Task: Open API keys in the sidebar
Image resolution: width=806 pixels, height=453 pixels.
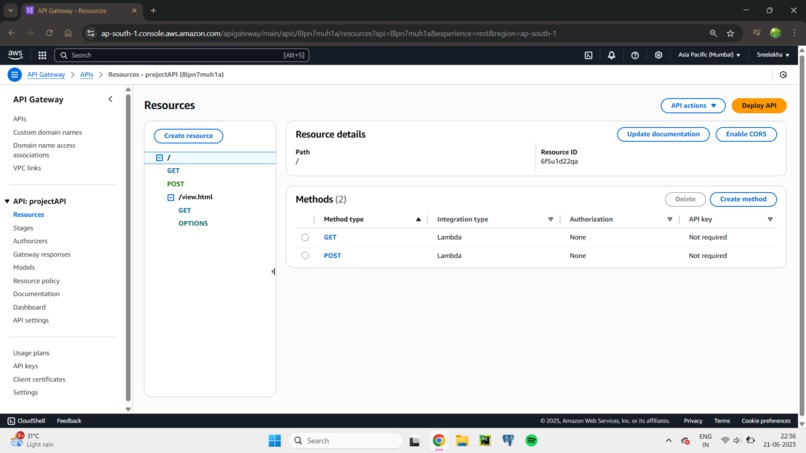Action: click(x=26, y=366)
